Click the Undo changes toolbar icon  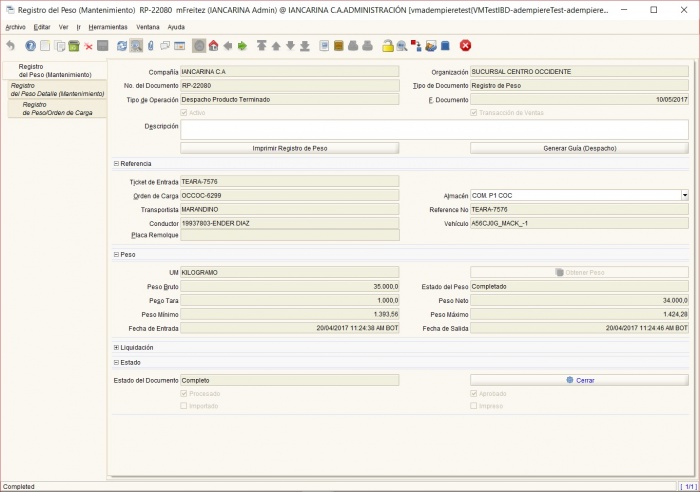(11, 46)
